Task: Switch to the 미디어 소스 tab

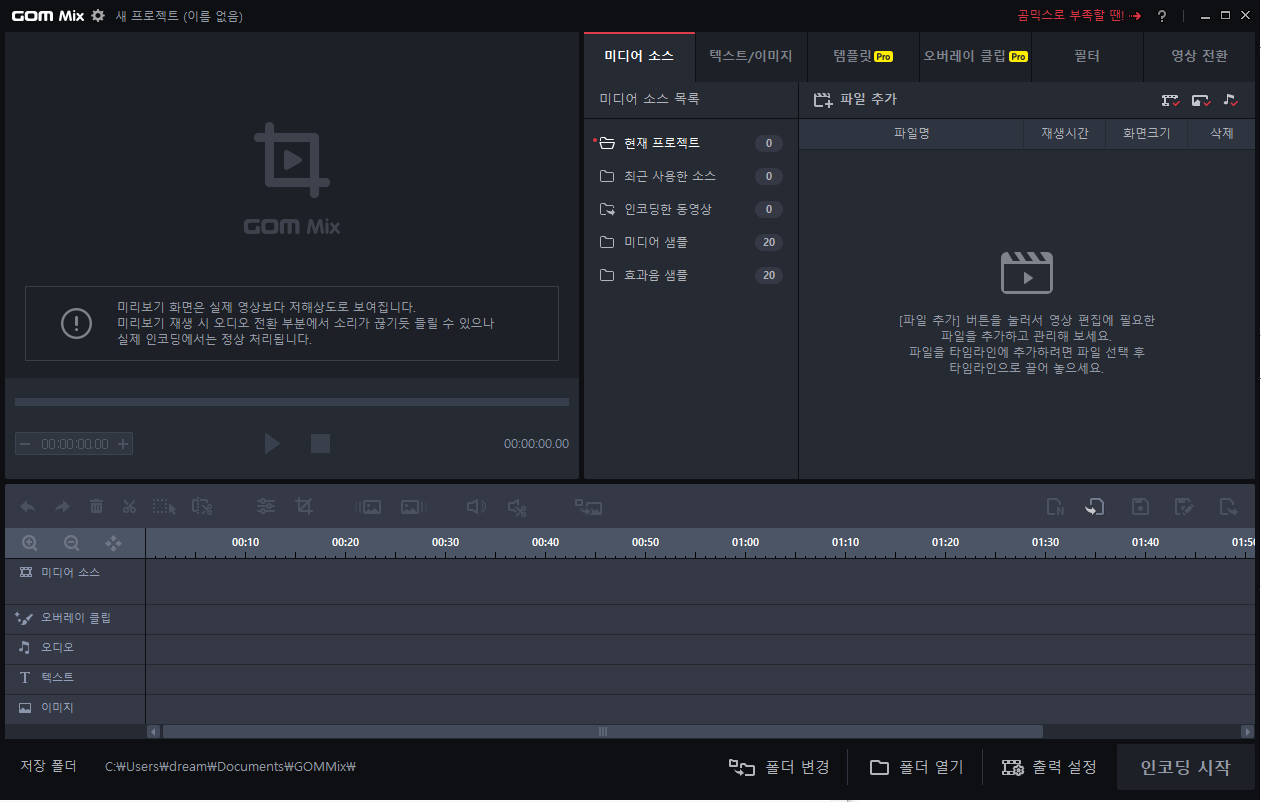Action: click(x=639, y=56)
